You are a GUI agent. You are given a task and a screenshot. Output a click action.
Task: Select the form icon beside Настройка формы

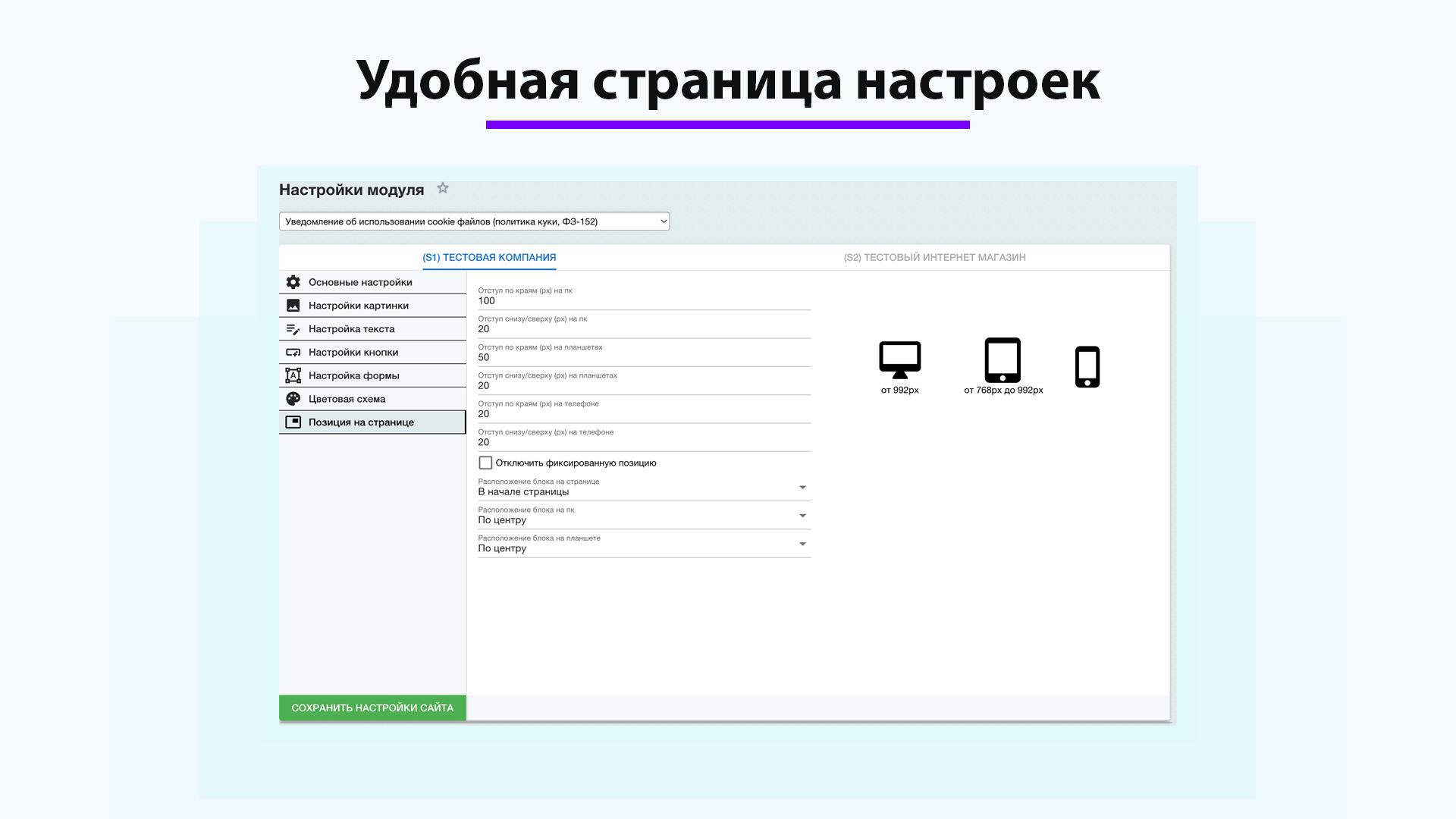(x=293, y=375)
